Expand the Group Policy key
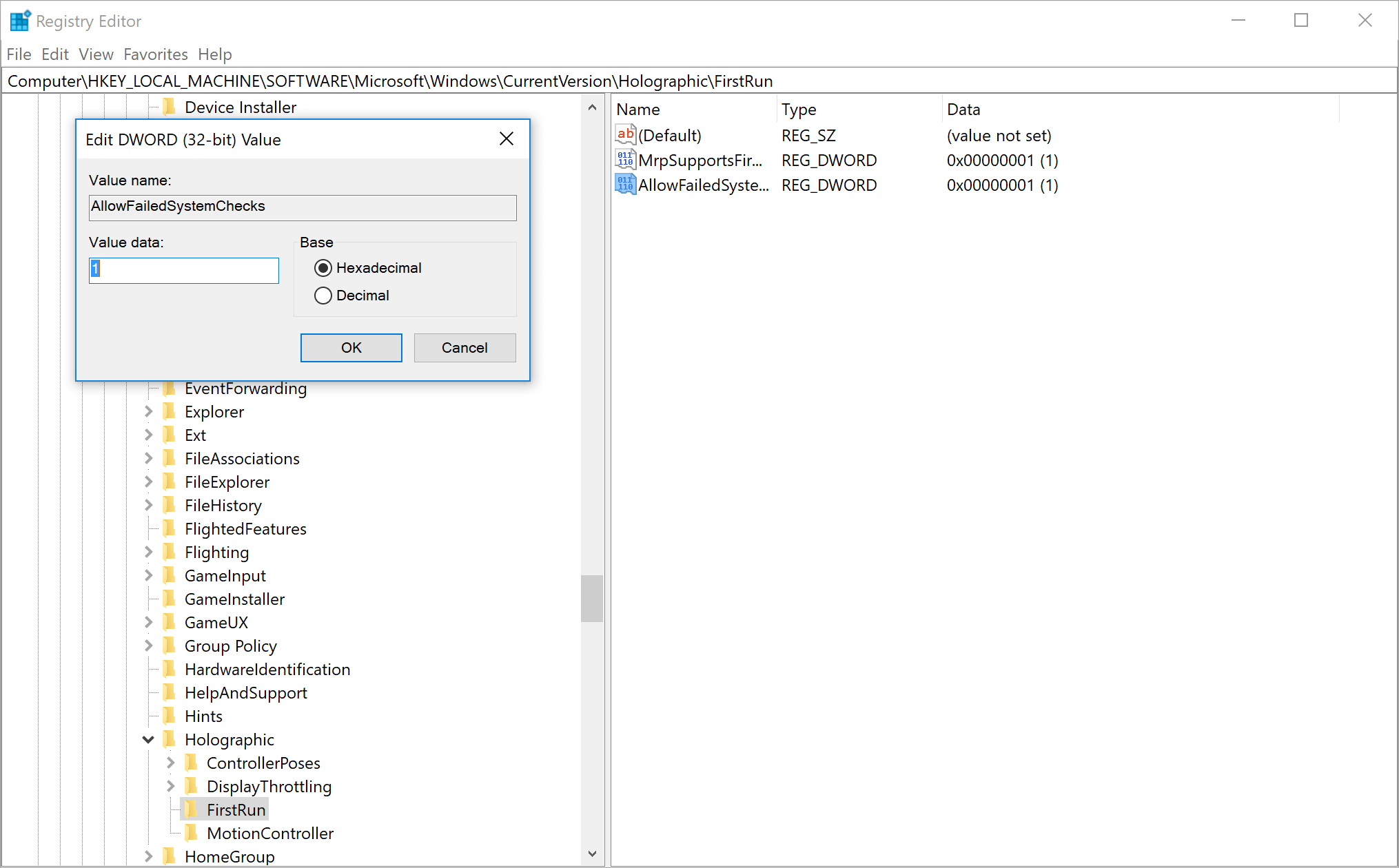The image size is (1399, 868). pyautogui.click(x=148, y=645)
